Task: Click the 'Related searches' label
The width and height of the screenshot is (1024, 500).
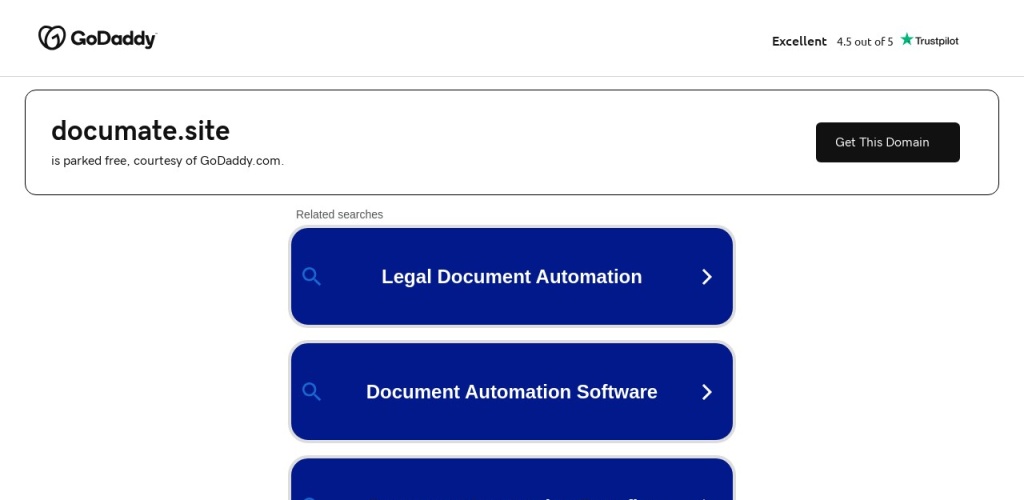Action: pyautogui.click(x=339, y=214)
